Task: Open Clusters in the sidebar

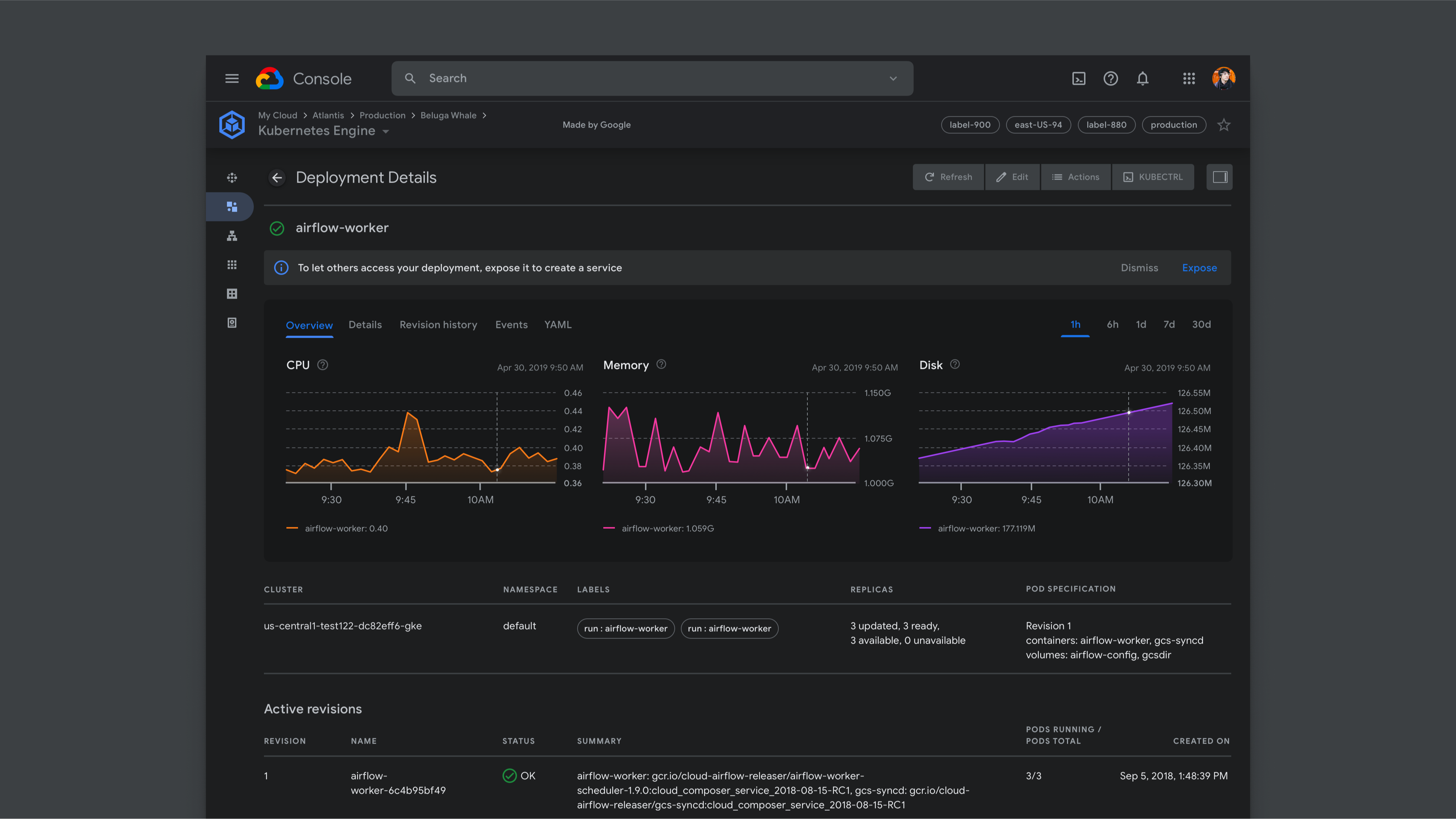Action: pos(232,177)
